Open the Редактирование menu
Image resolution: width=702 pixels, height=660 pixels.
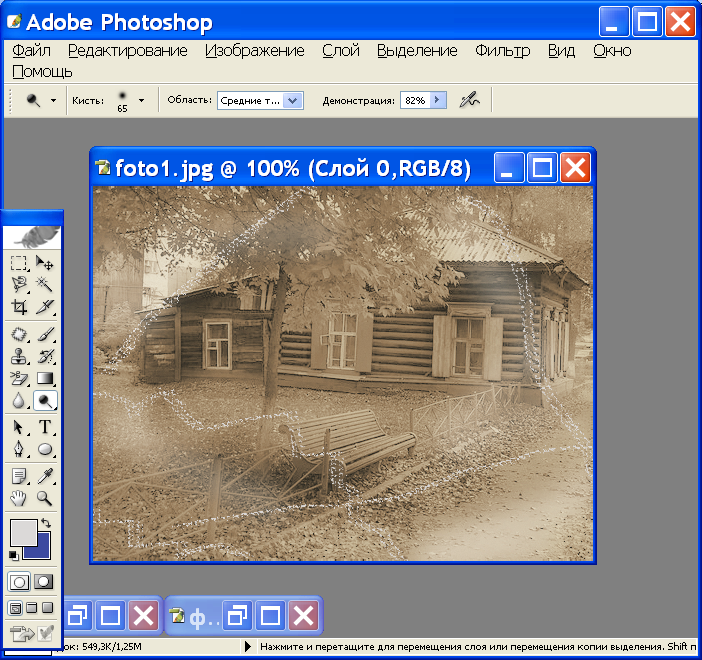[x=128, y=51]
